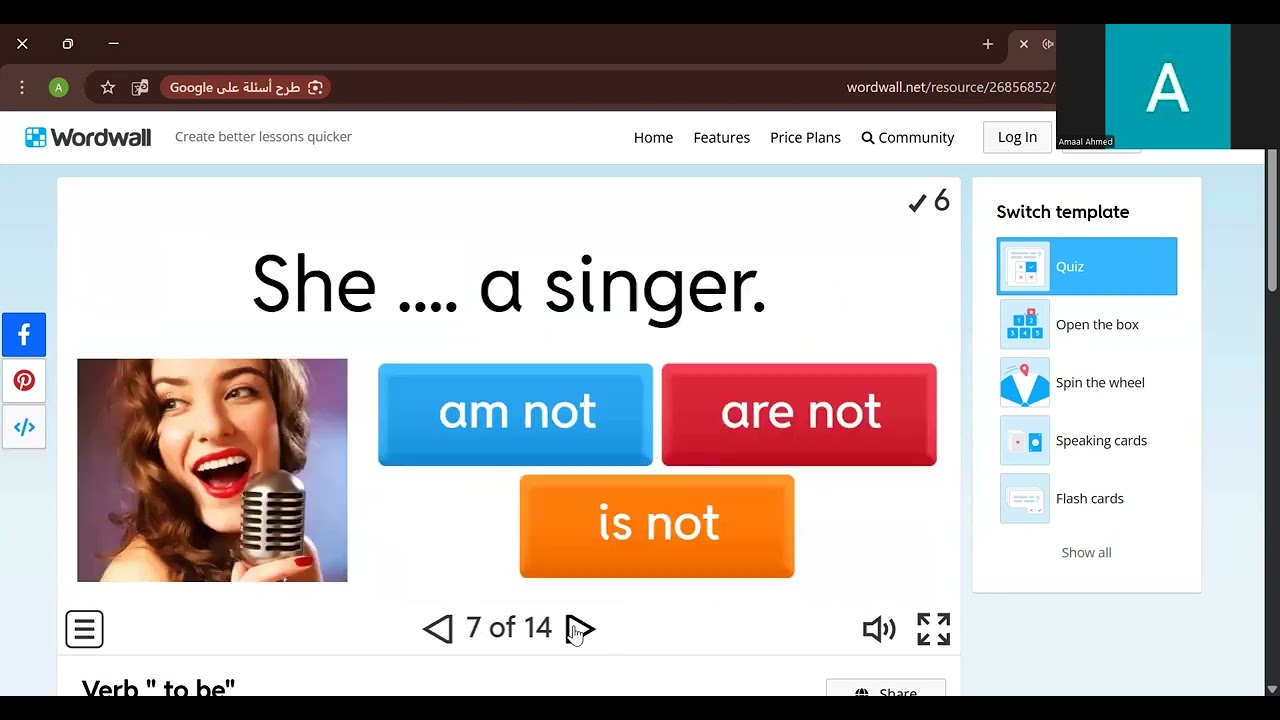Click the Google Lens ask button
This screenshot has height=720, width=1280.
click(245, 88)
